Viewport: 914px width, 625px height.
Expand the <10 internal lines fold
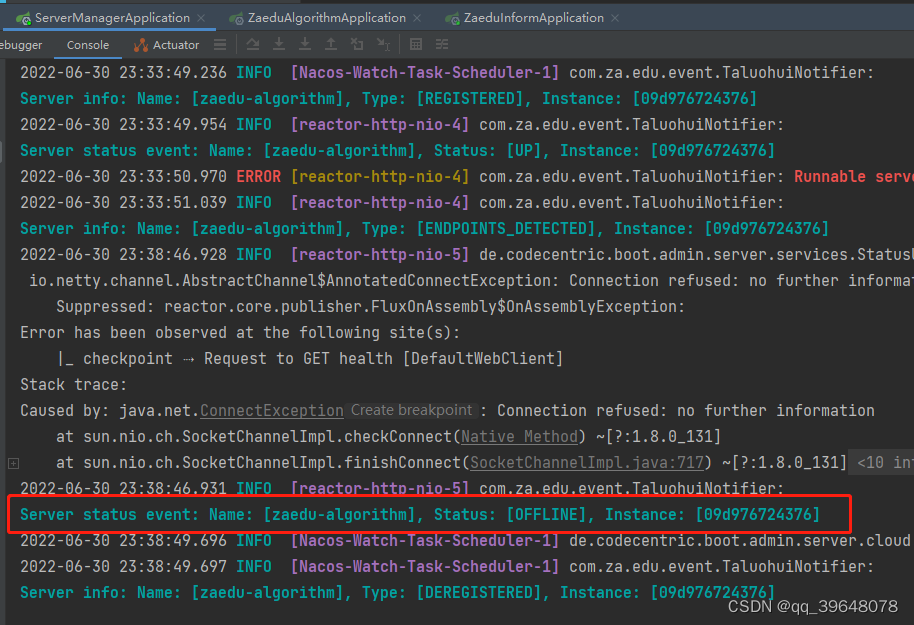pyautogui.click(x=883, y=463)
